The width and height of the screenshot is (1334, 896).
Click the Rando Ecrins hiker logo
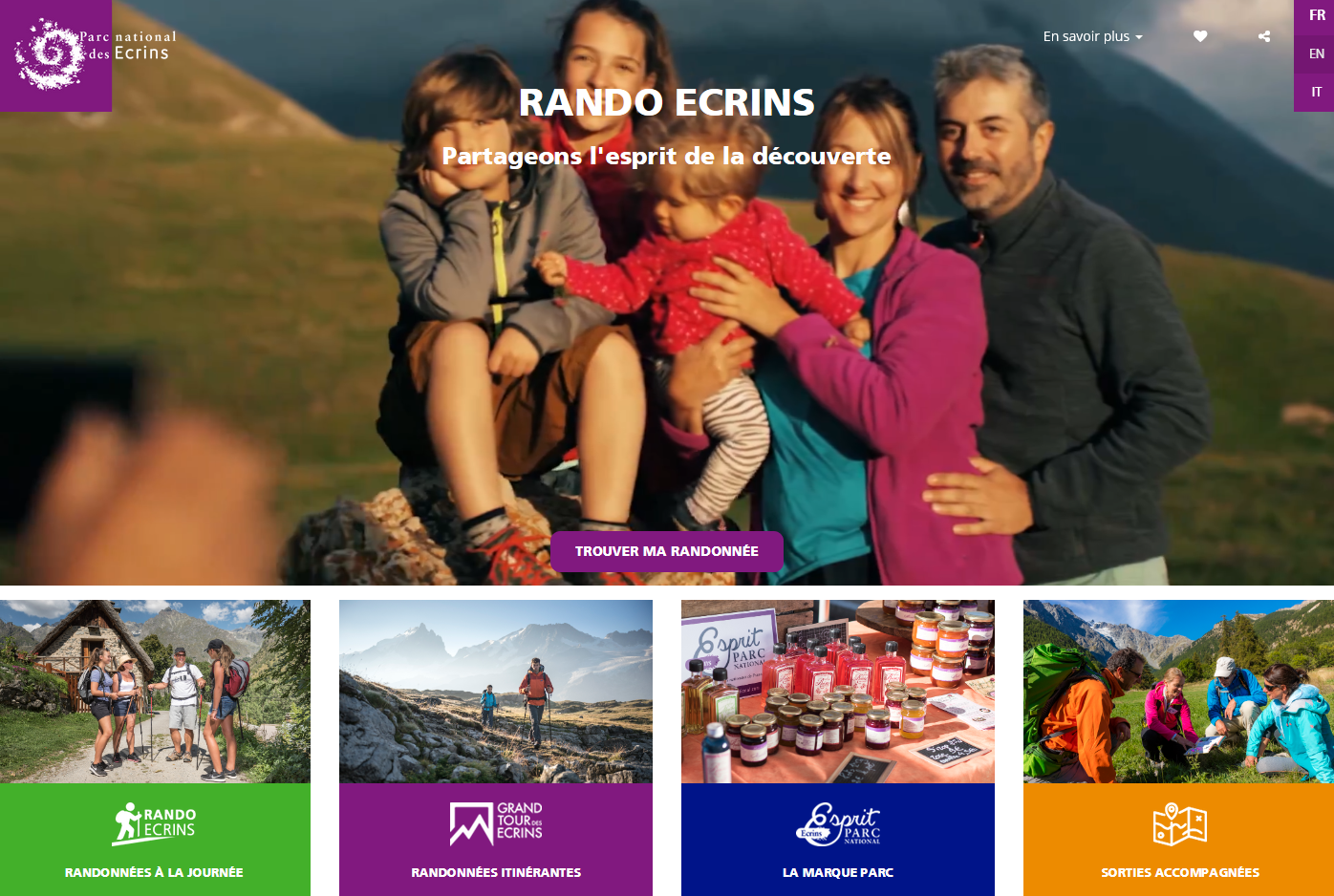(155, 822)
